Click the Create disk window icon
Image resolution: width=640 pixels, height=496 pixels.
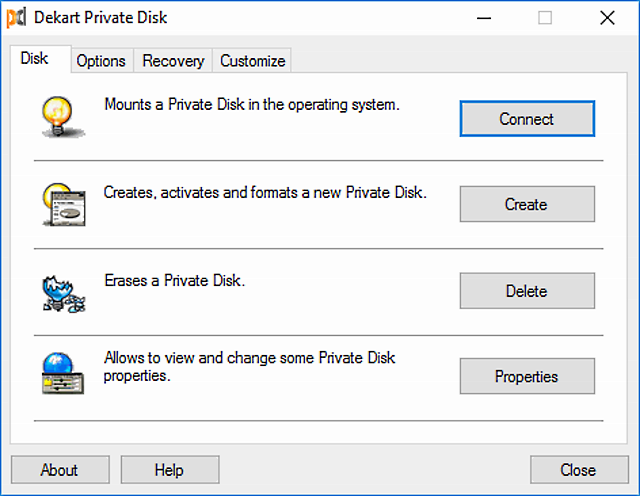(64, 205)
